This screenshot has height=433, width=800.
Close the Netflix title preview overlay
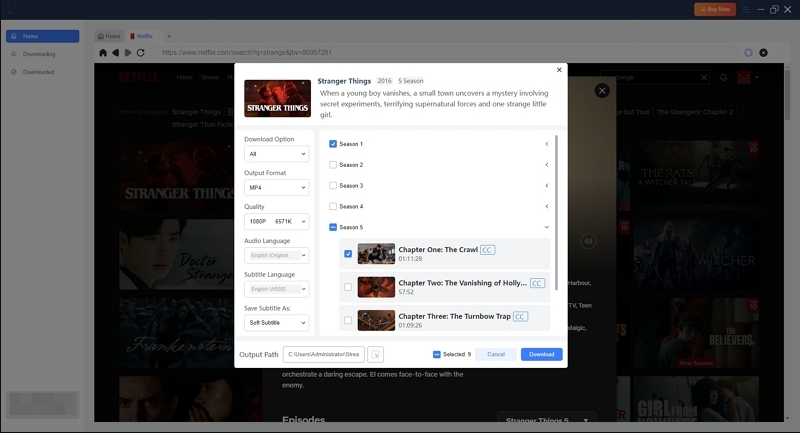click(x=602, y=91)
